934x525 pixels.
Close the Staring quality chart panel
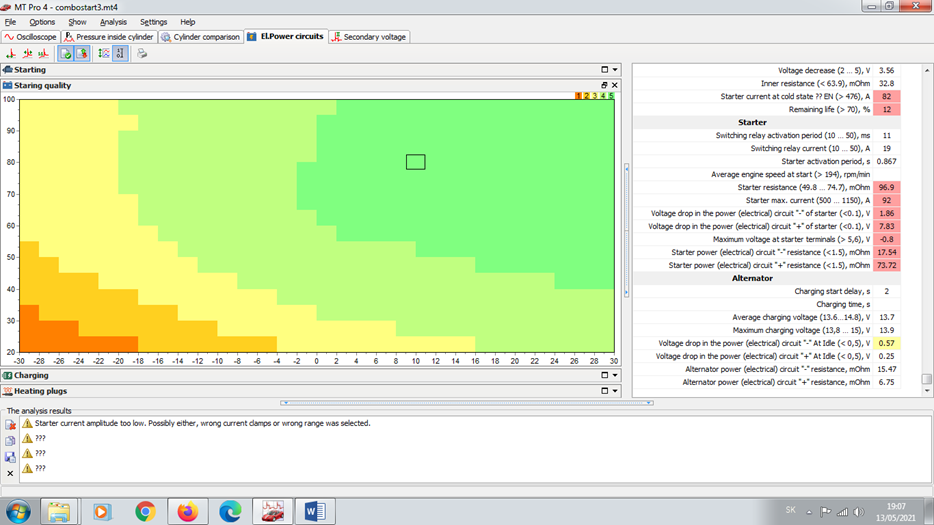[x=615, y=85]
